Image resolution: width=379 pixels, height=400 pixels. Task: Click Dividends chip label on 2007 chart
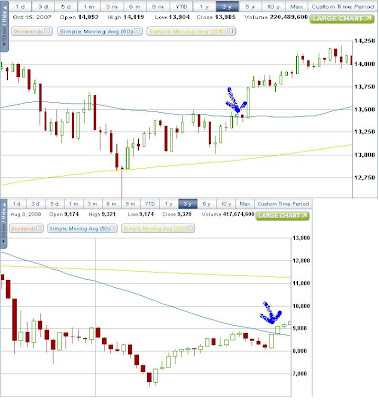[28, 31]
